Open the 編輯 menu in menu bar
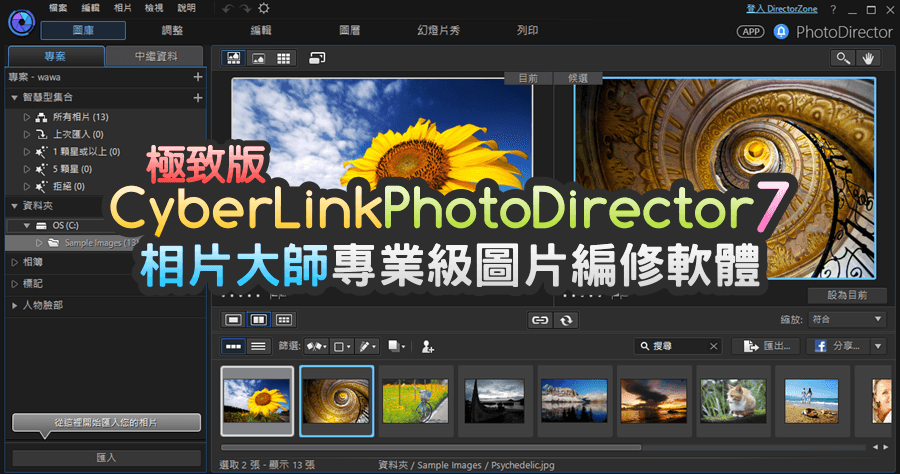 point(90,8)
